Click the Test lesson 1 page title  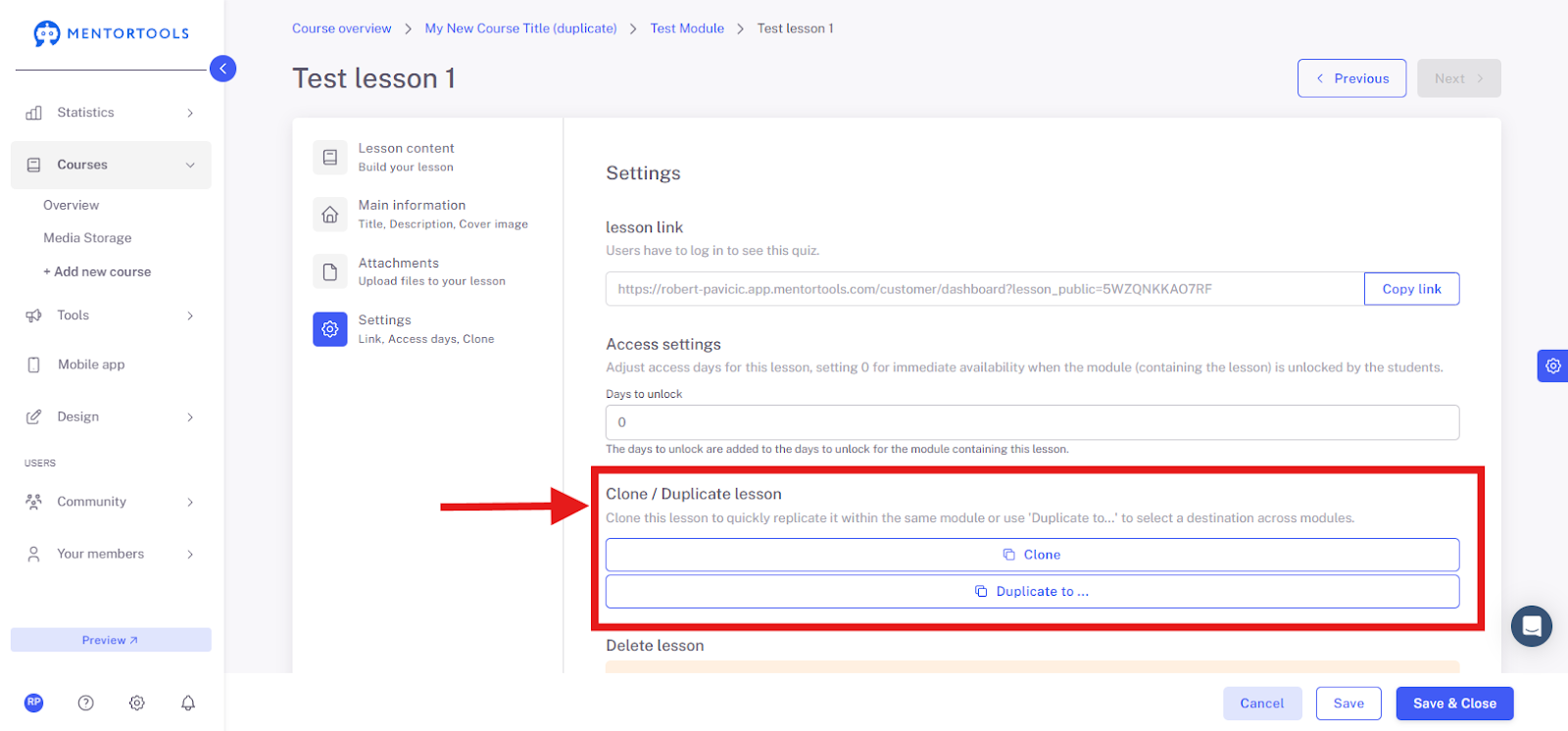tap(373, 78)
